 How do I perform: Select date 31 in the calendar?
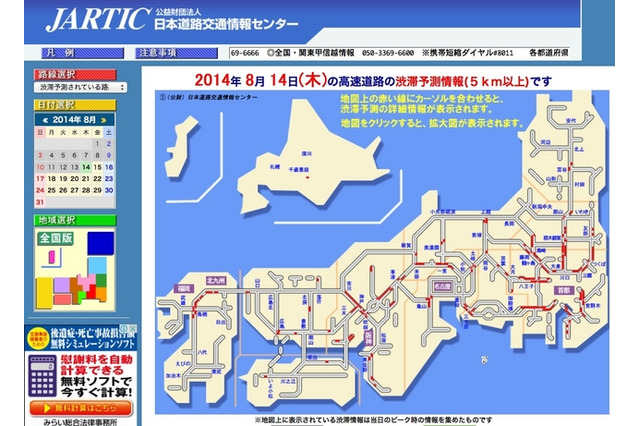(x=40, y=202)
